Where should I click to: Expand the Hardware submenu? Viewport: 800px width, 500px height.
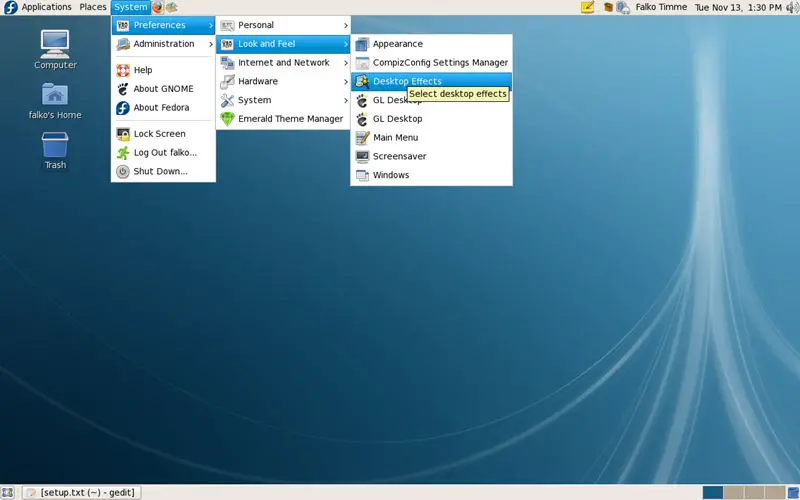pyautogui.click(x=283, y=81)
